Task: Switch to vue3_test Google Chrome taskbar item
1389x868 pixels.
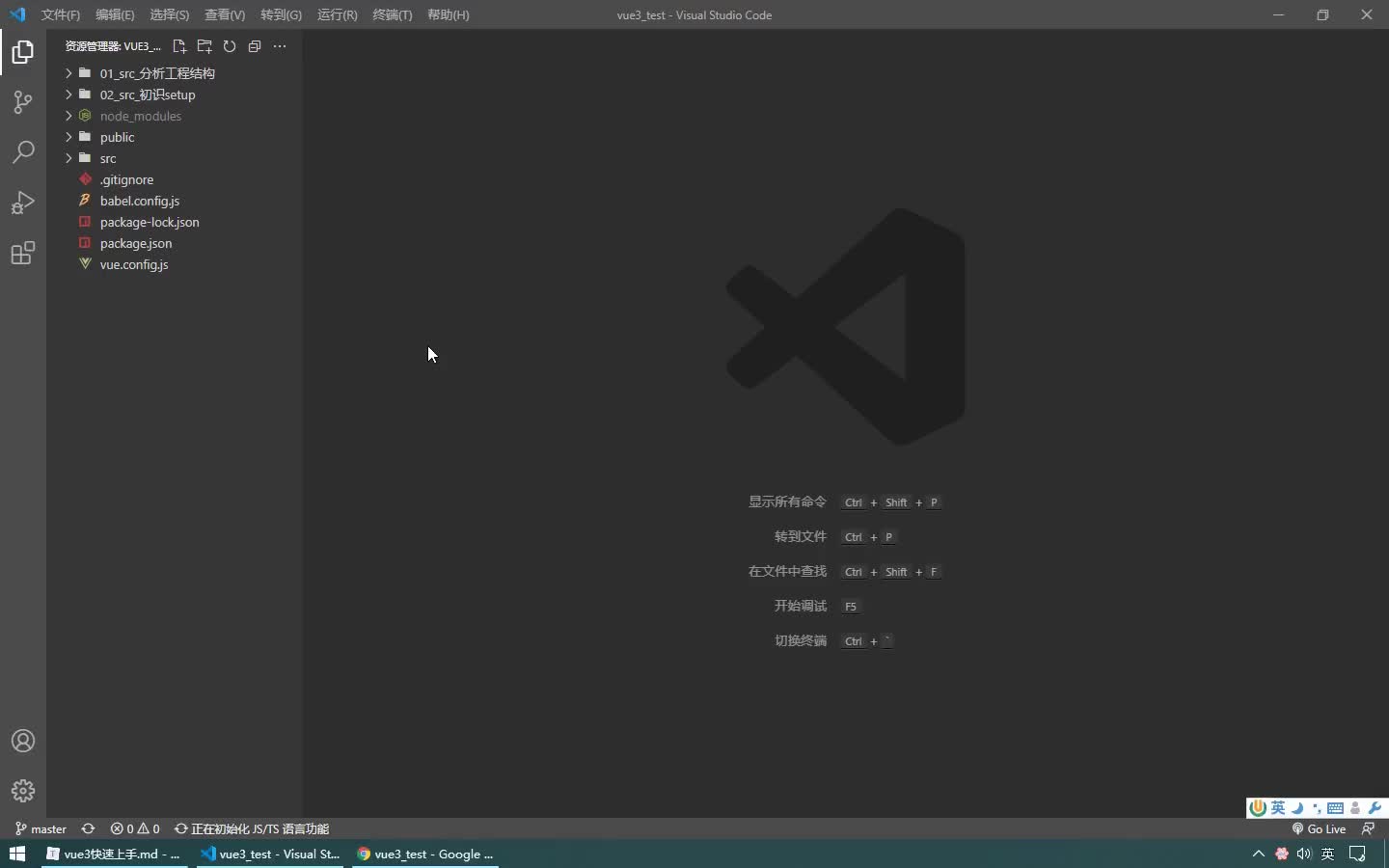Action: click(425, 854)
